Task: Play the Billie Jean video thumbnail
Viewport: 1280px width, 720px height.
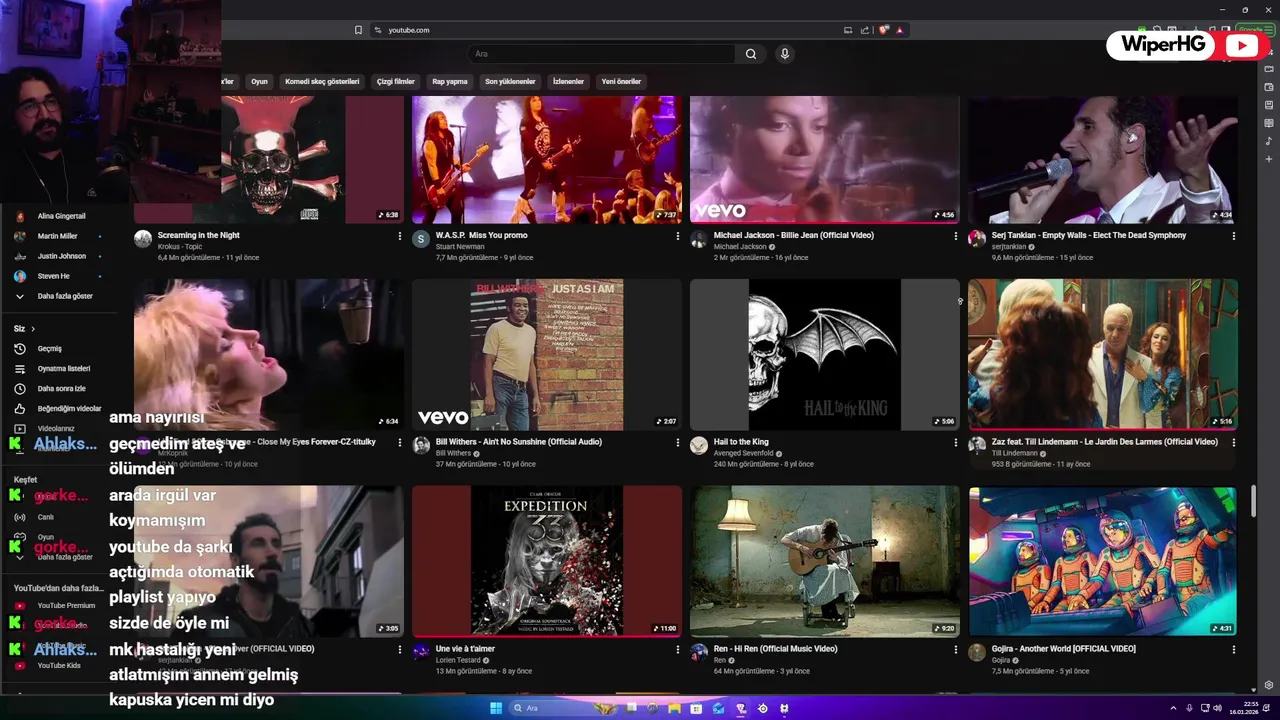Action: point(824,160)
